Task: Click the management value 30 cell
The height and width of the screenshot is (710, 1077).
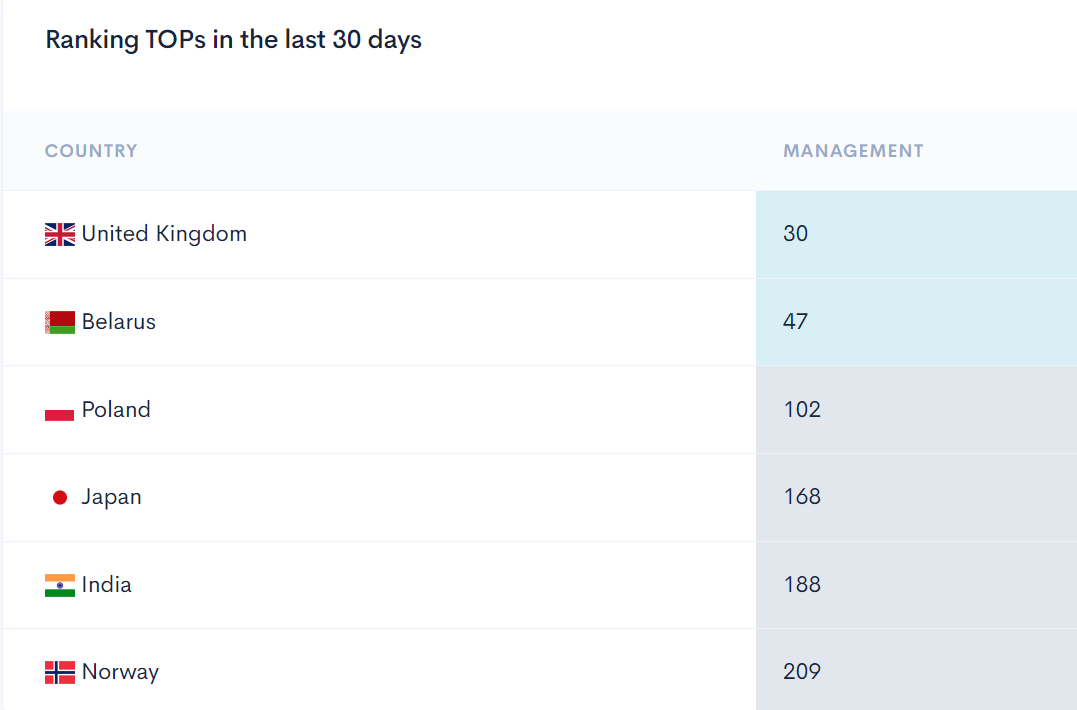Action: point(916,234)
